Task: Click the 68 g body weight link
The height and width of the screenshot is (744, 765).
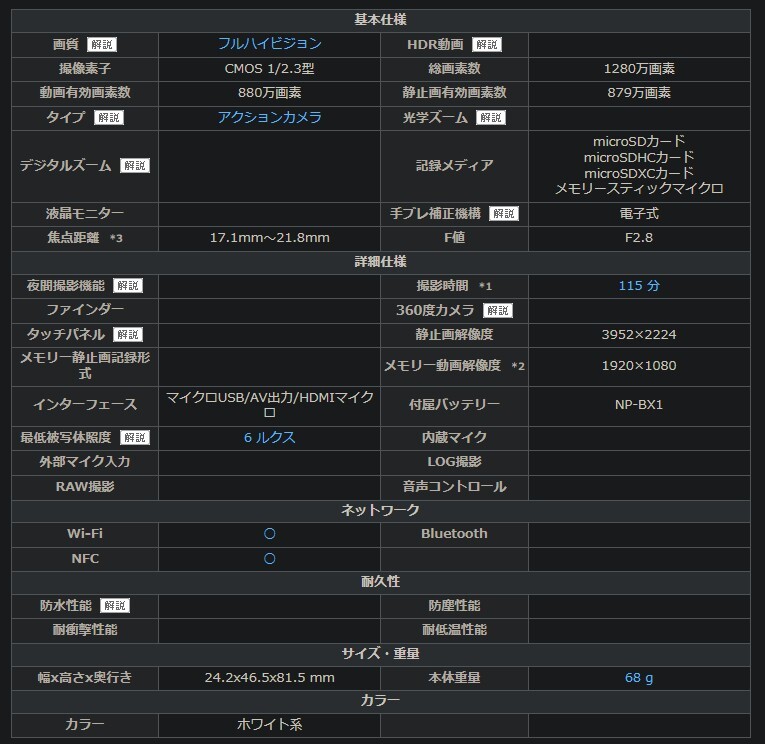Action: 639,677
